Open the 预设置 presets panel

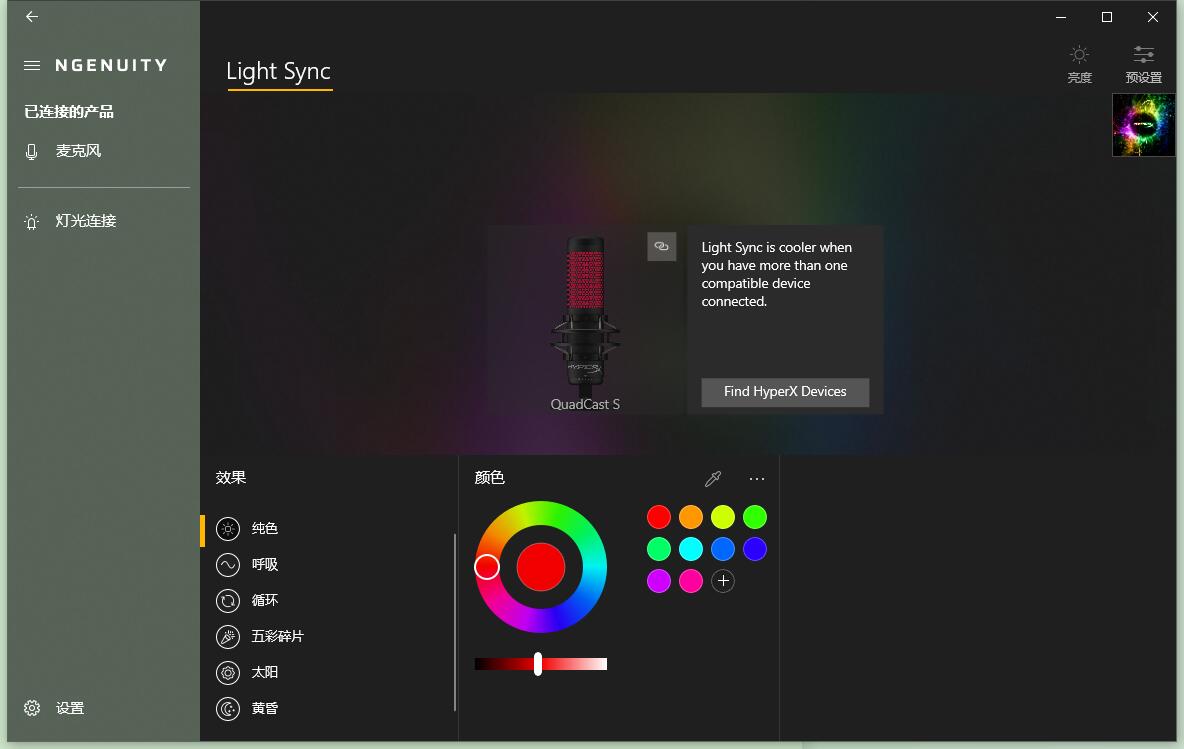coord(1143,64)
